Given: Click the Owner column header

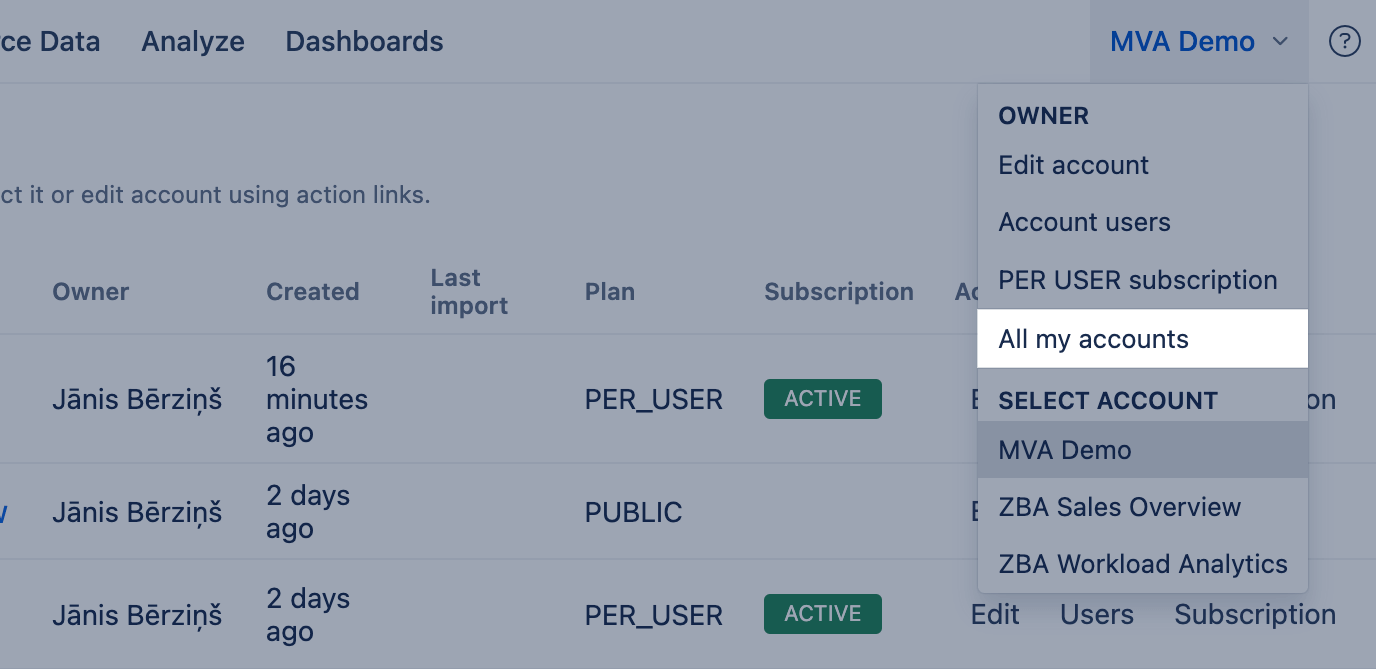Looking at the screenshot, I should point(90,292).
